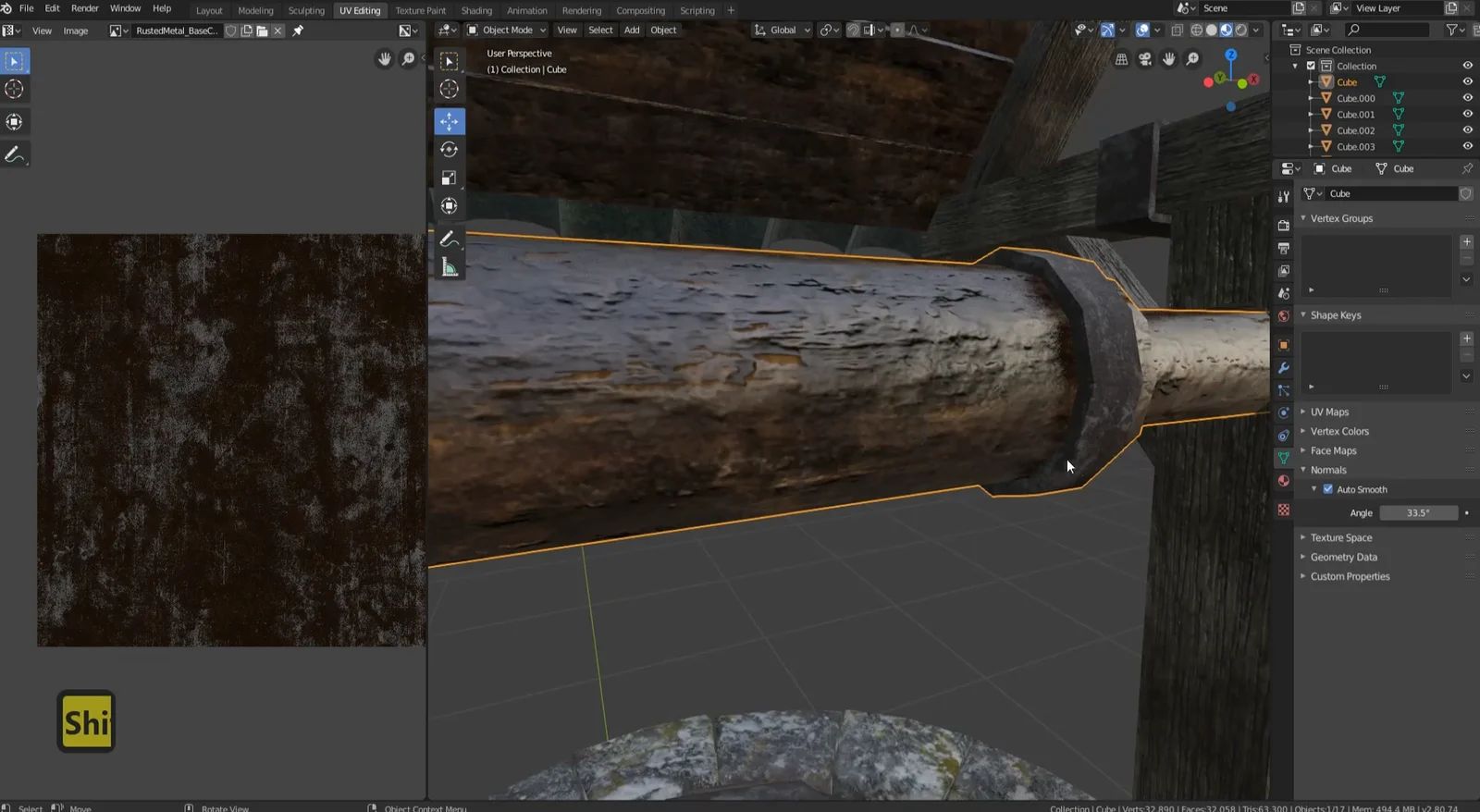Toggle the viewport overlays button
The width and height of the screenshot is (1480, 812).
click(x=1143, y=31)
